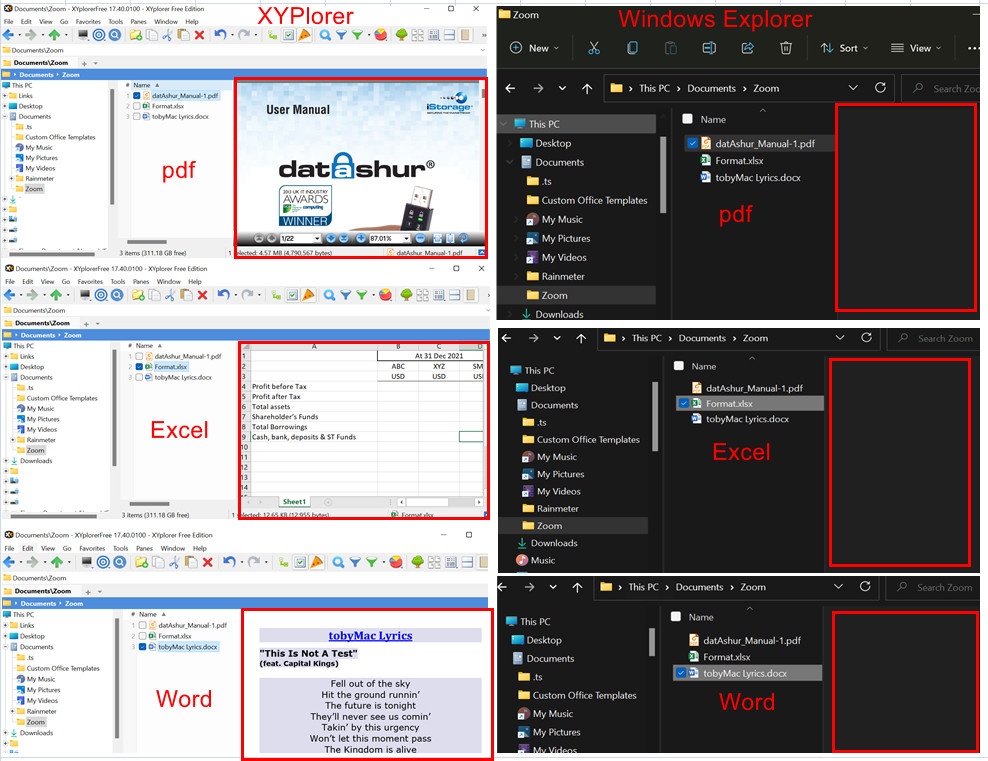Click blue Back arrow in top XYplorer toolbar
Screen dimensions: 988x761
[x=9, y=35]
